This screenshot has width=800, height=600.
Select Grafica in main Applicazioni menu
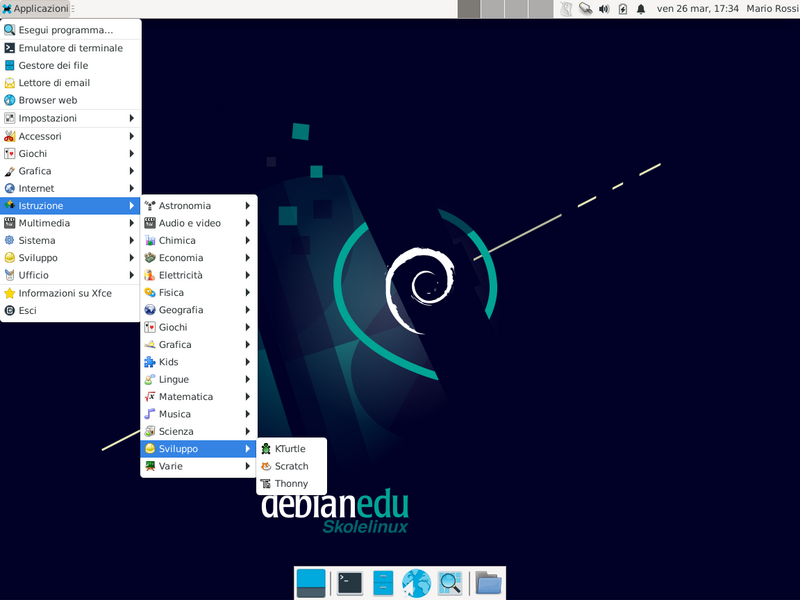[70, 171]
